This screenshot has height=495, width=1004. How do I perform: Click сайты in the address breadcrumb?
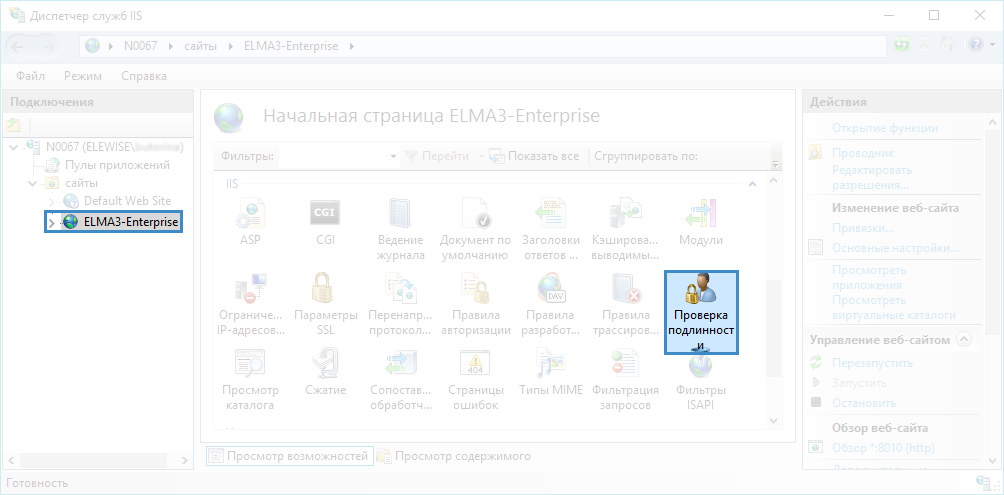point(200,46)
